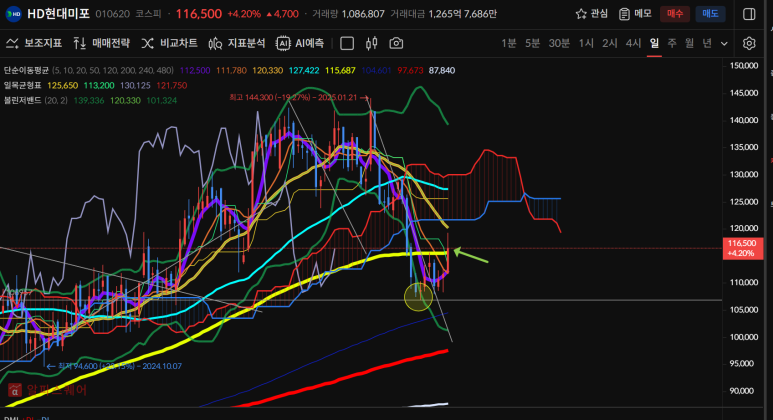Open the 메모 memo note
The image size is (773, 420).
click(x=635, y=14)
